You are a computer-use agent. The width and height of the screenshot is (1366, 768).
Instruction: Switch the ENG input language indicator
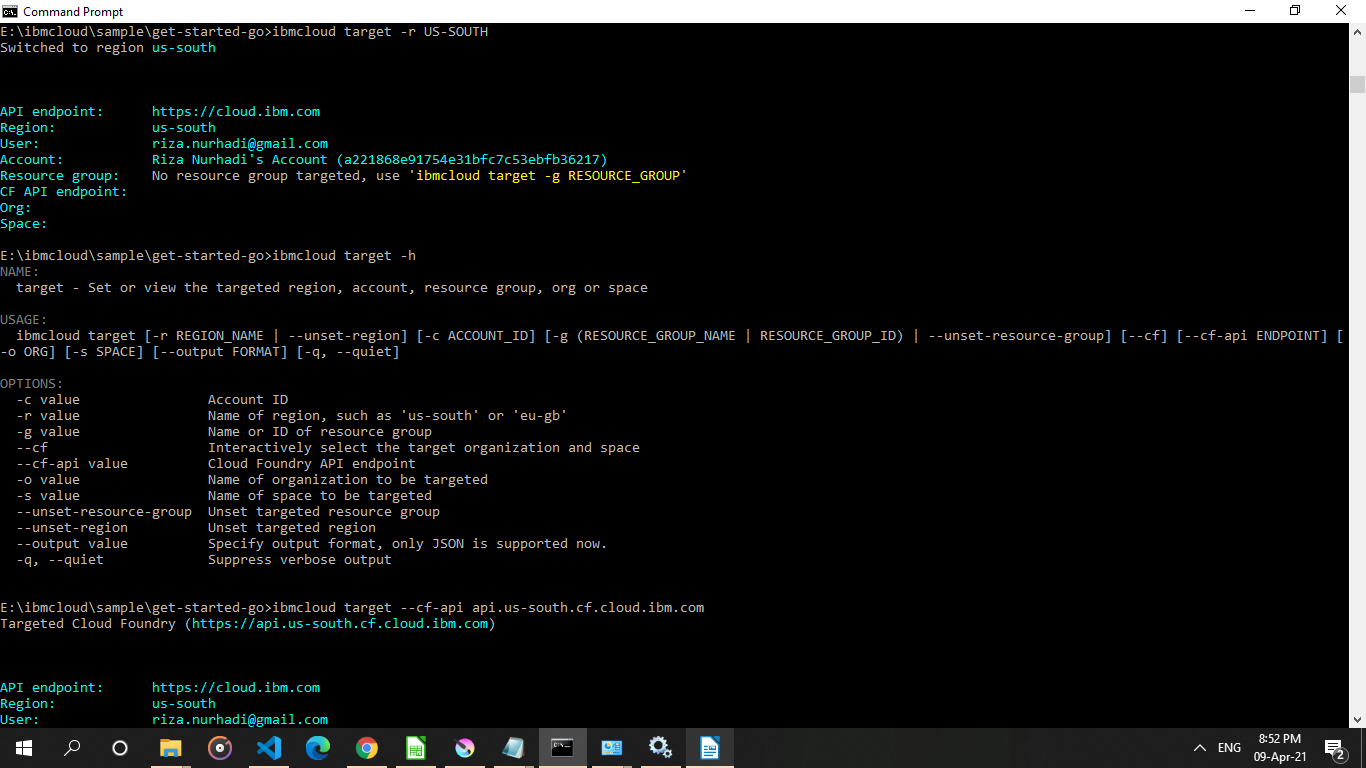pyautogui.click(x=1230, y=748)
